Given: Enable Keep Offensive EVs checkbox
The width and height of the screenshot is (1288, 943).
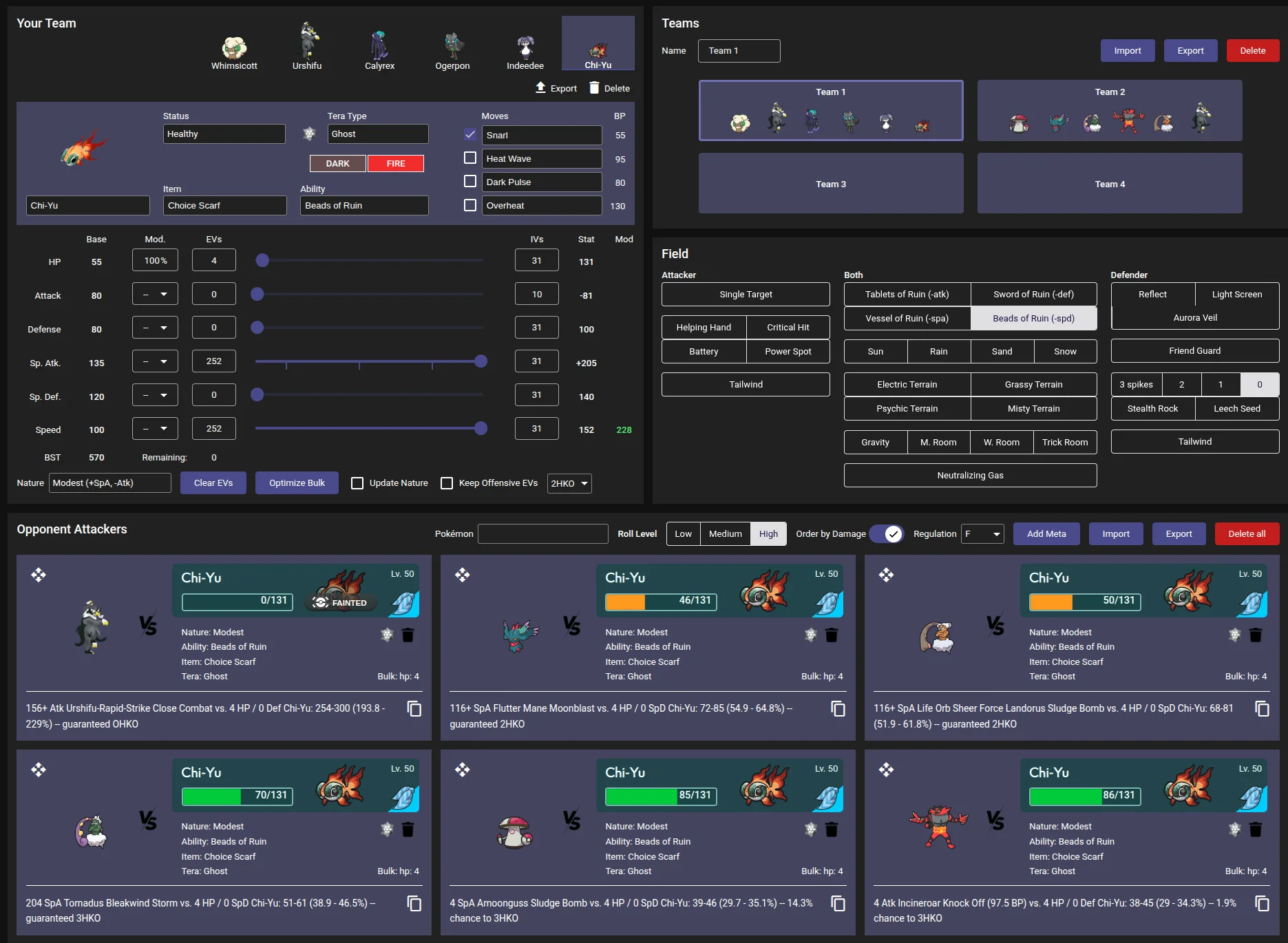Looking at the screenshot, I should [x=447, y=483].
